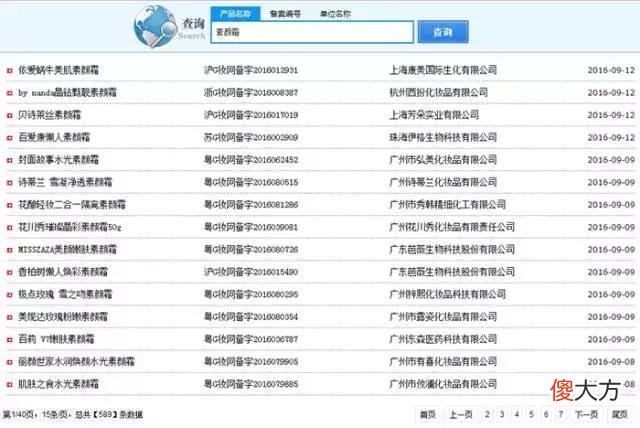Viewport: 640px width, 428px height.
Task: Click company 广州花川秀化妆品有限责任公司
Action: pos(452,227)
